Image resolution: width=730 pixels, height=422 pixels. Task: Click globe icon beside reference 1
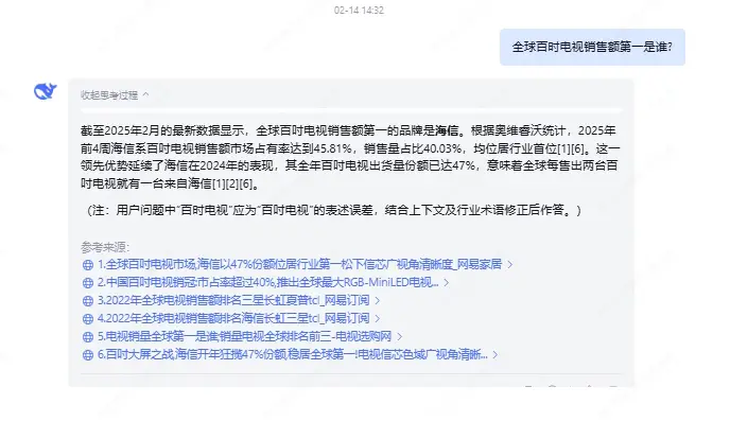[88, 265]
